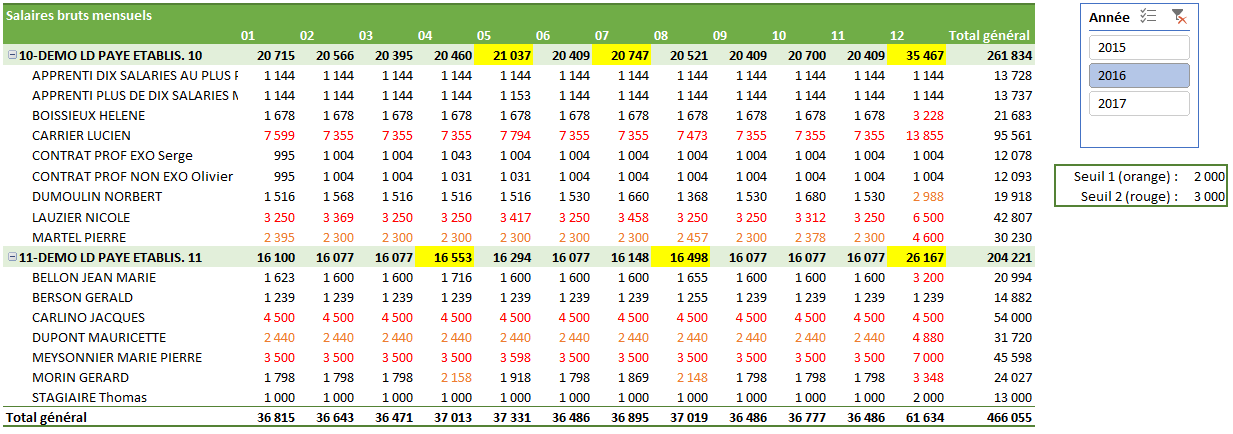Enable multi-select in the Année slicer
Screen dimensions: 1233x434
(x=1148, y=17)
